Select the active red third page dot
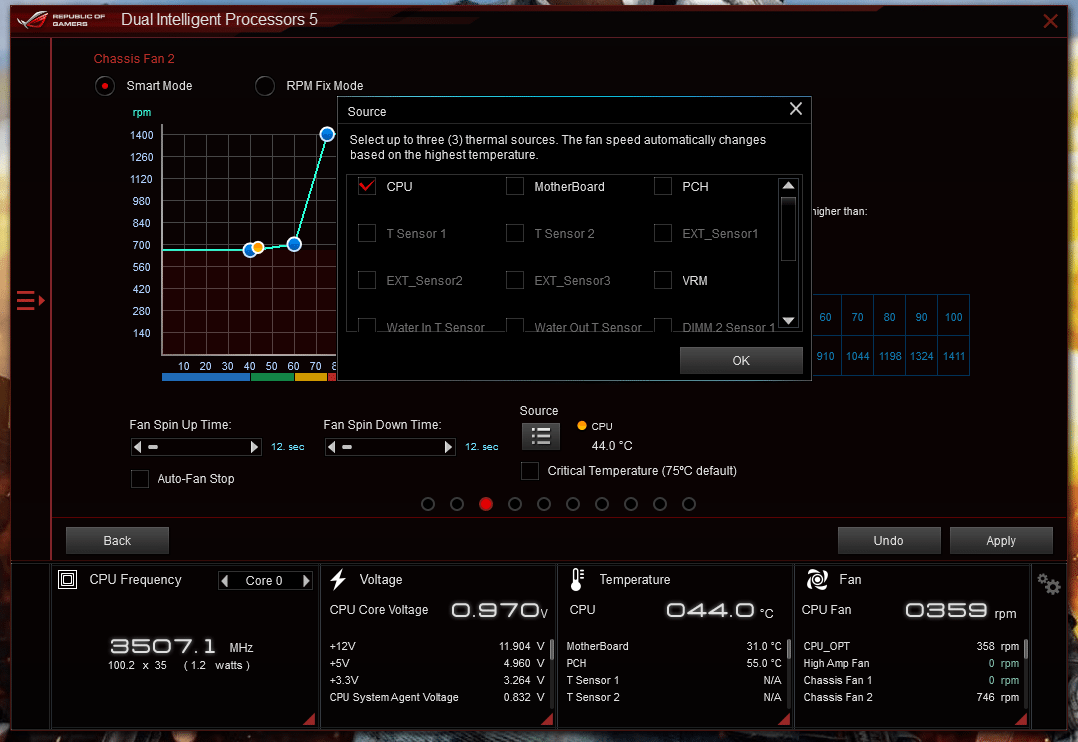This screenshot has width=1078, height=742. pos(486,504)
